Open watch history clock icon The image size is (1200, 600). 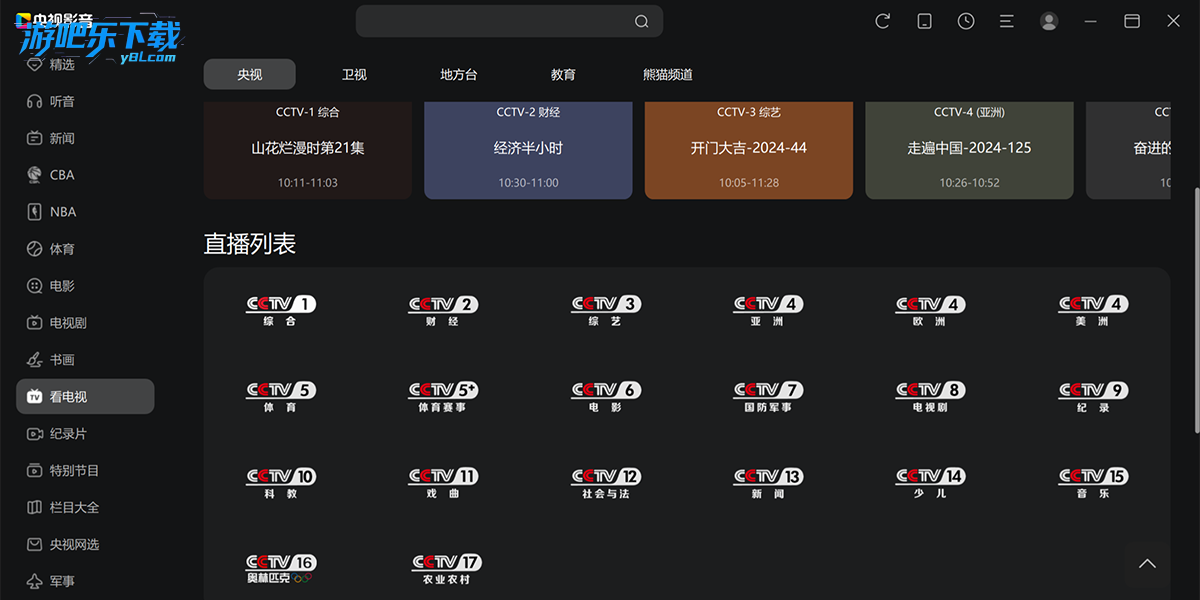pyautogui.click(x=966, y=21)
